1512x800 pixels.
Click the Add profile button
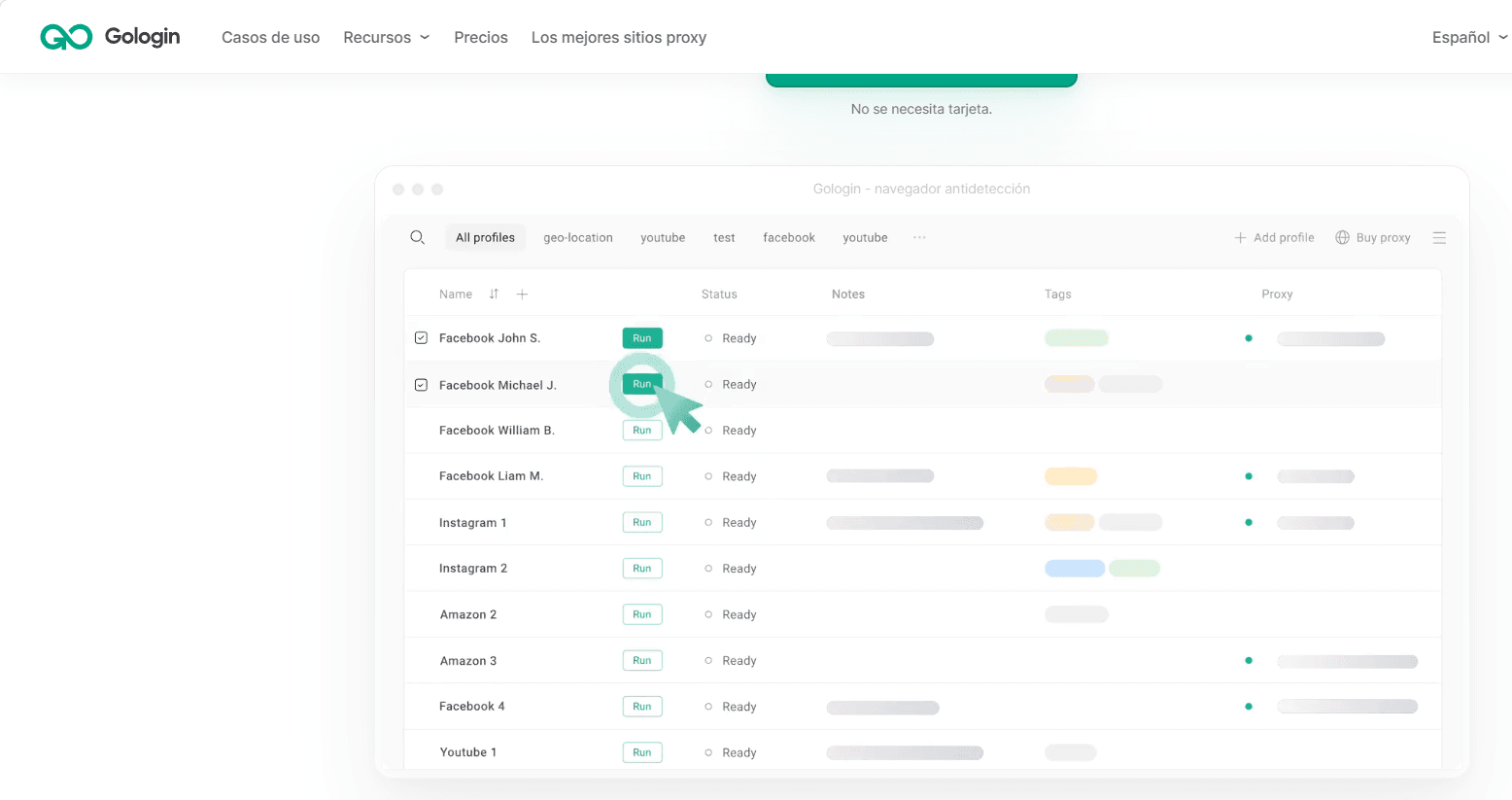tap(1274, 237)
